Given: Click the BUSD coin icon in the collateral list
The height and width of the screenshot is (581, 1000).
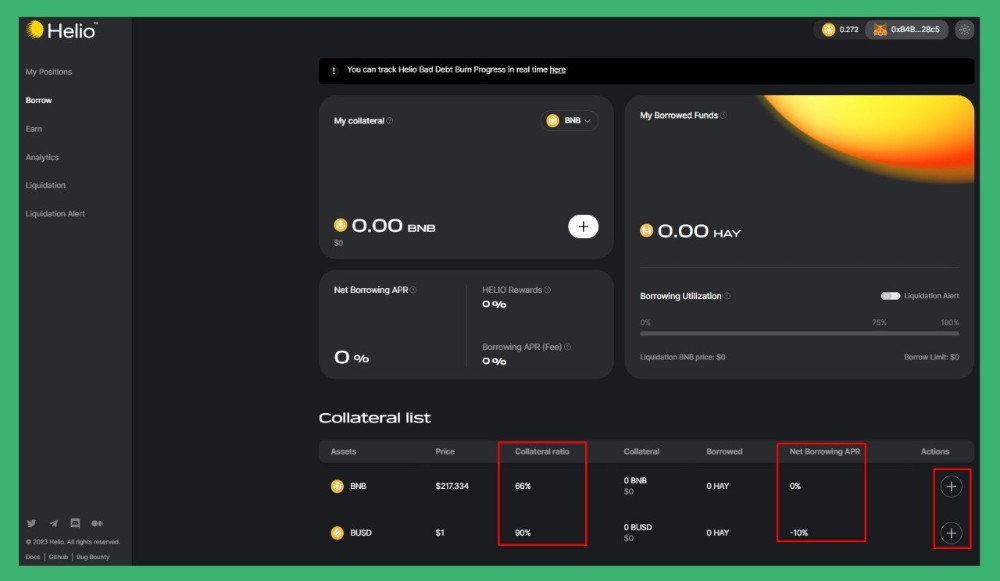Looking at the screenshot, I should (337, 533).
